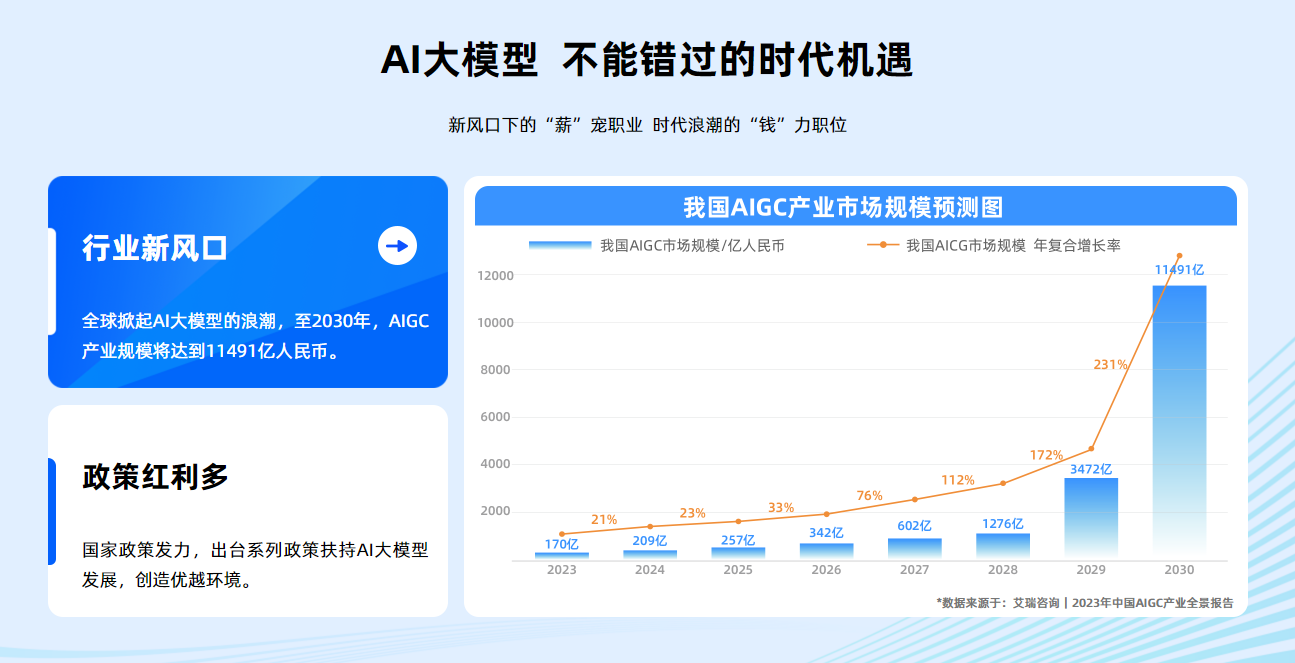Screen dimensions: 1295x663
Task: Click the 2030 x-axis label
Action: [x=1179, y=570]
